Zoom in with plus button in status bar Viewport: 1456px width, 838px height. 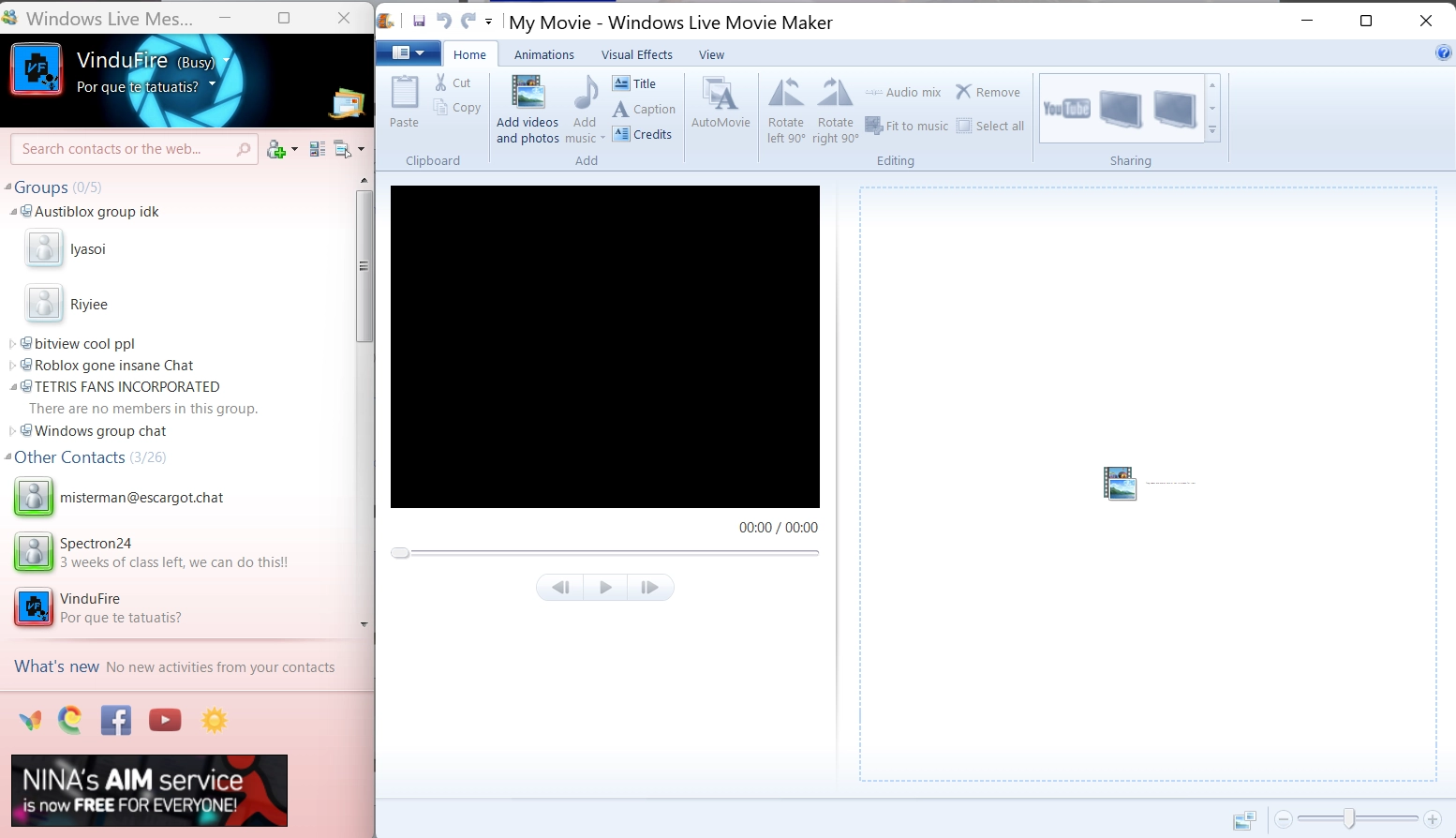pyautogui.click(x=1432, y=820)
